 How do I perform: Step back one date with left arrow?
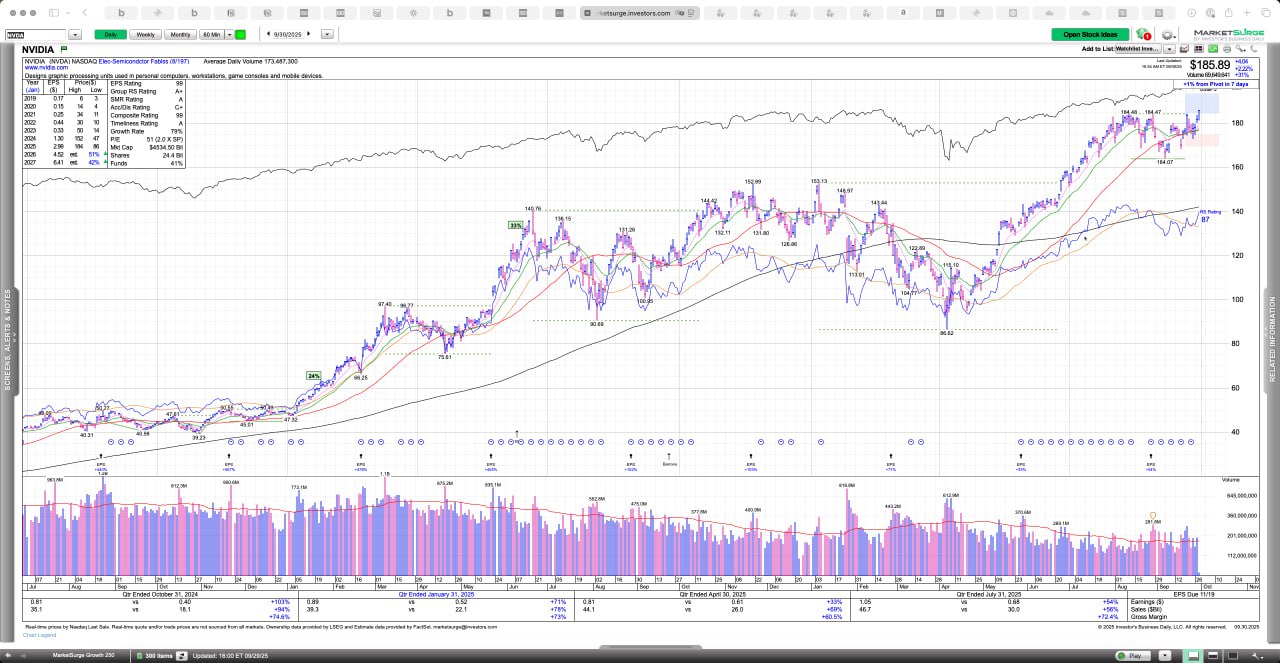click(x=267, y=34)
